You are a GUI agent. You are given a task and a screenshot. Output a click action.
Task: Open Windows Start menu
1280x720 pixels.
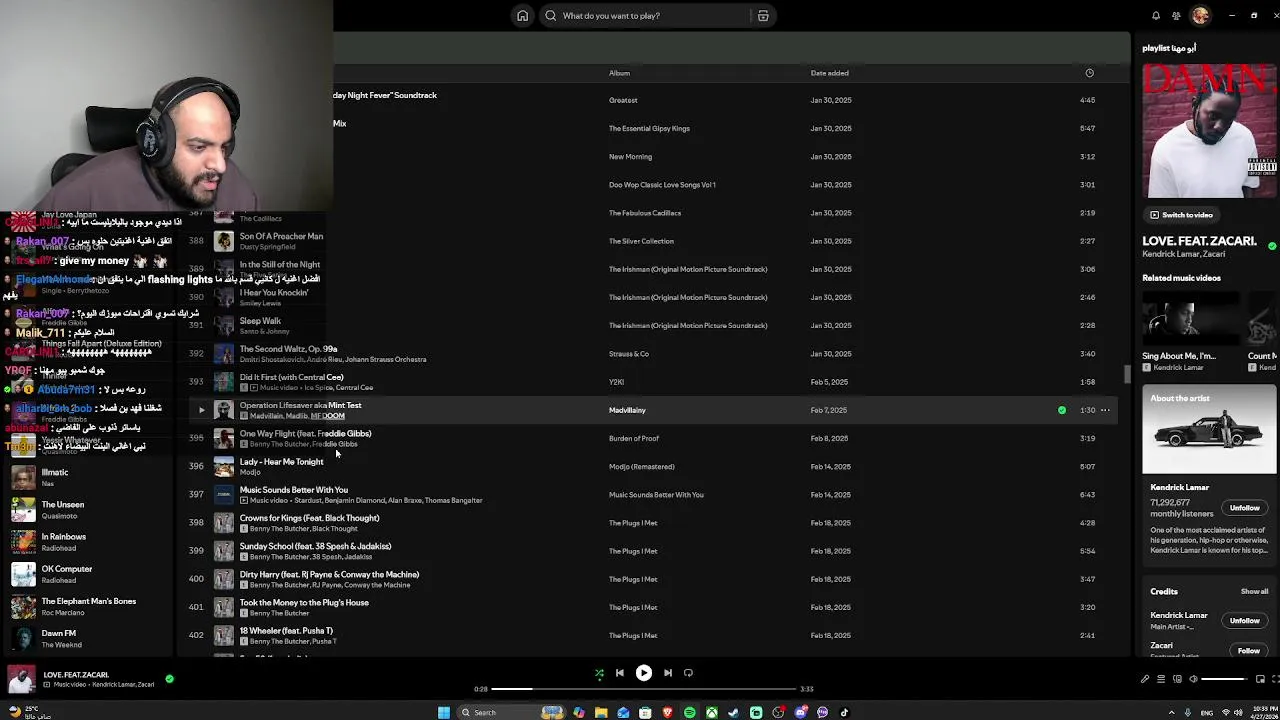click(x=444, y=712)
